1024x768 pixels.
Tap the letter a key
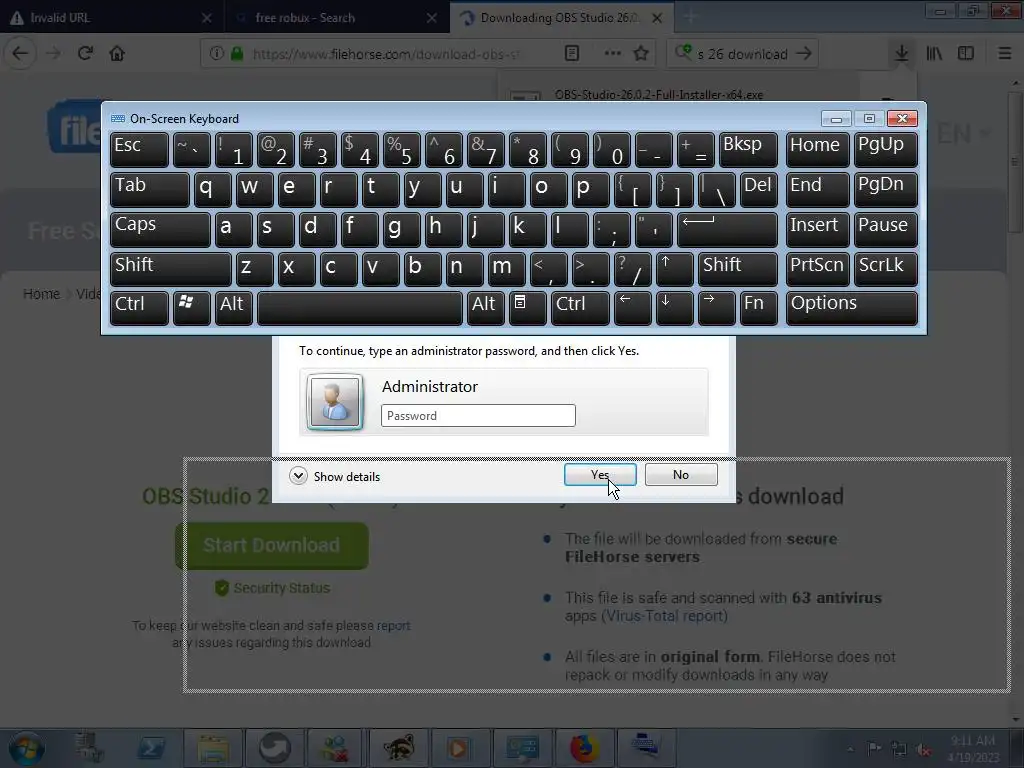(233, 229)
